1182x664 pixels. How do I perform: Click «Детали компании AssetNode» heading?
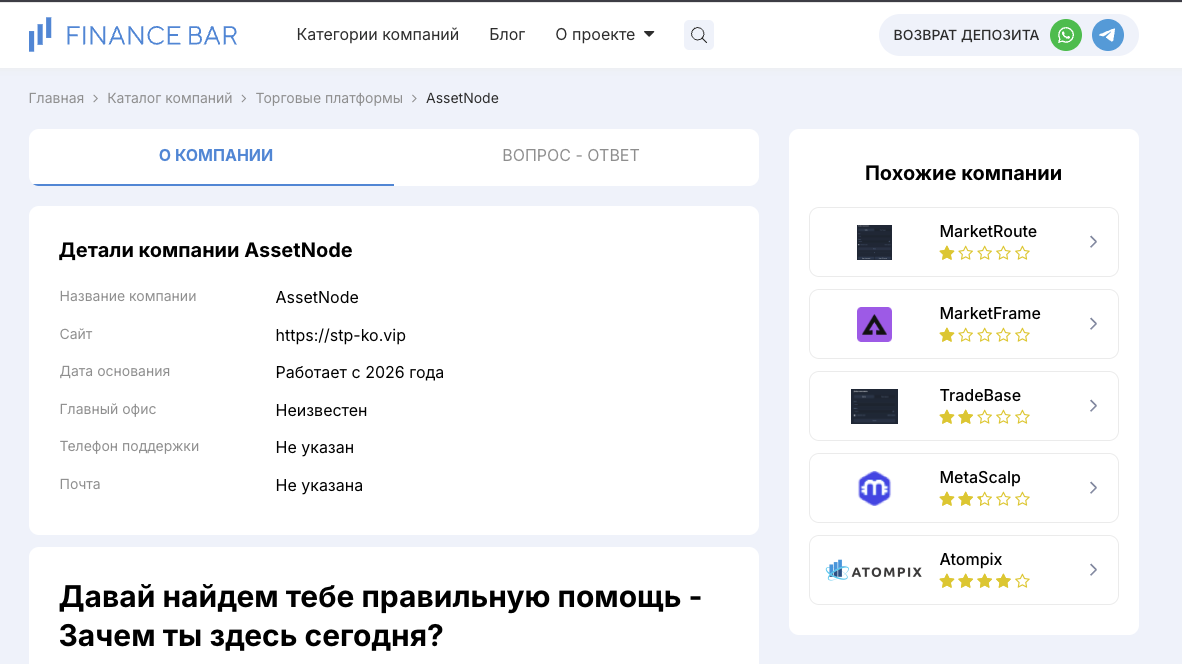206,250
